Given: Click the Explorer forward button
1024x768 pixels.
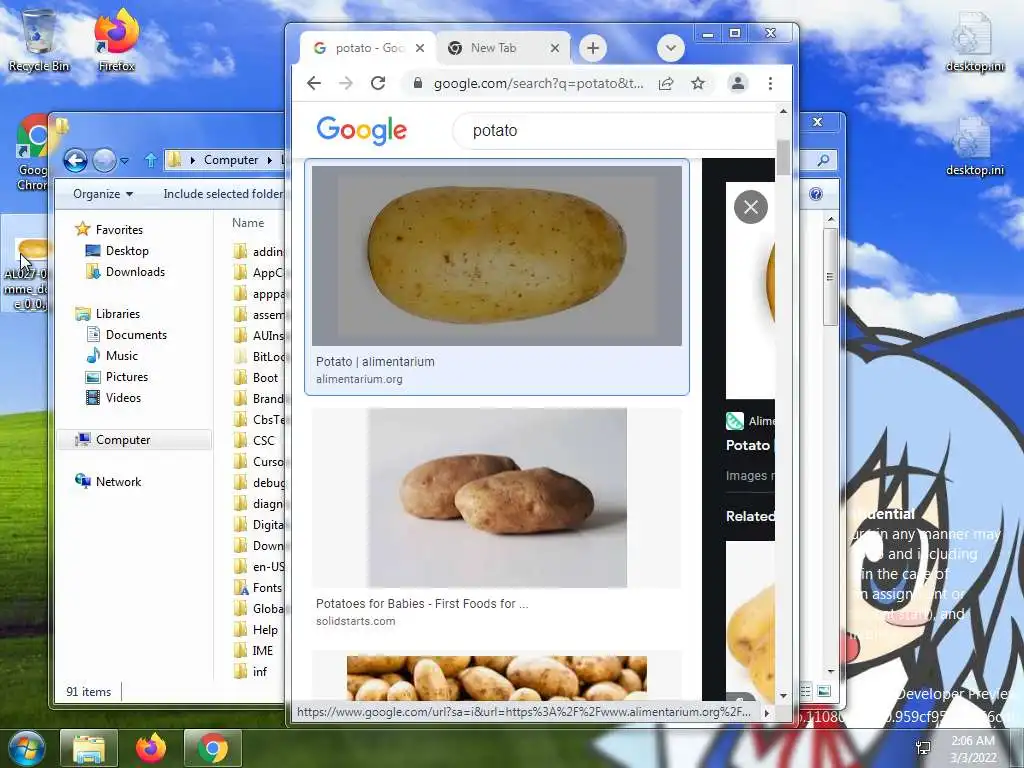Looking at the screenshot, I should [104, 160].
